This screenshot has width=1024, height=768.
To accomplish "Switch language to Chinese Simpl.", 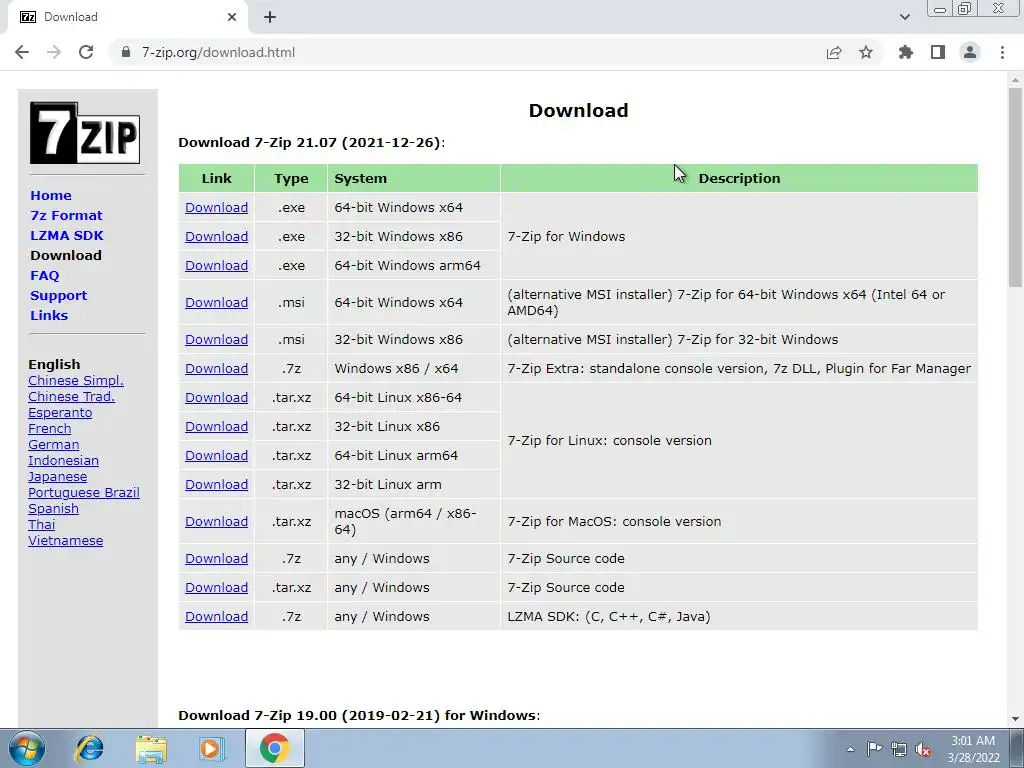I will [76, 381].
